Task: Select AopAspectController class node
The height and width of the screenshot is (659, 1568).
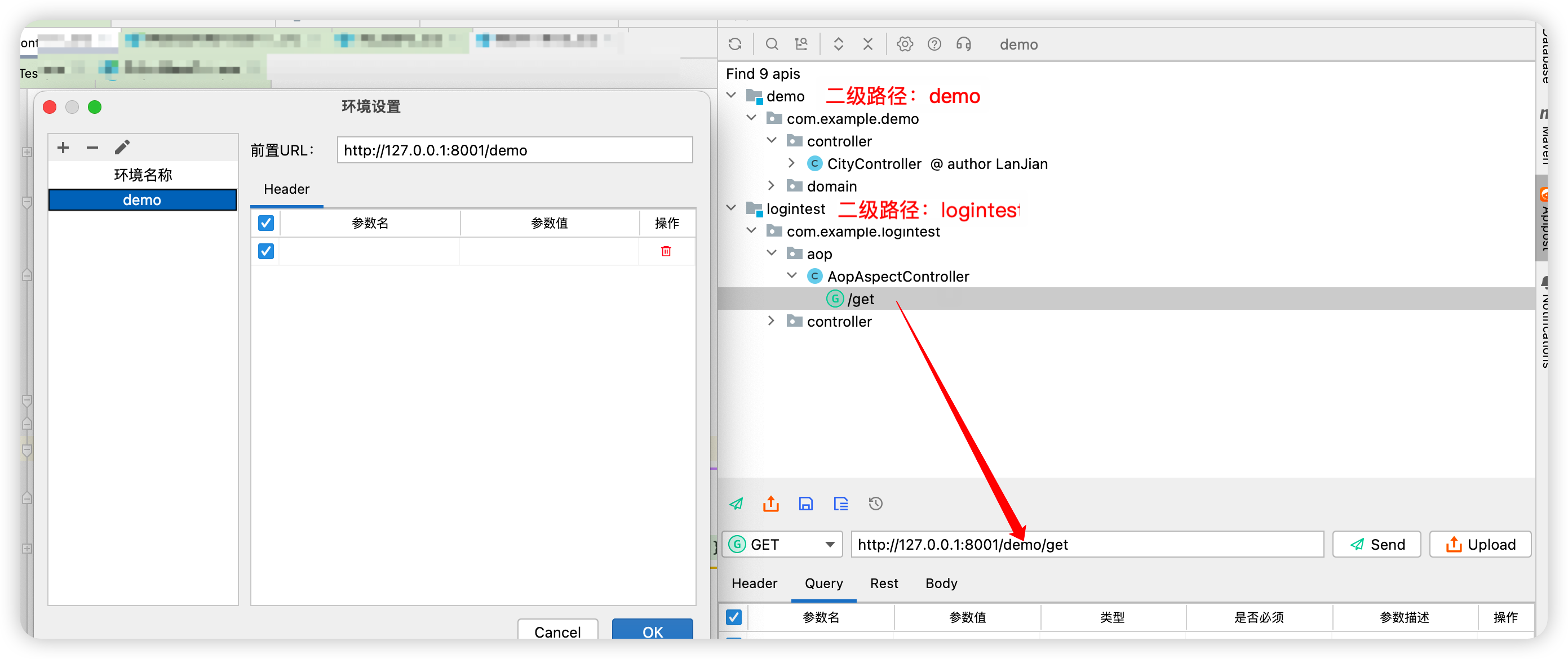Action: click(897, 276)
